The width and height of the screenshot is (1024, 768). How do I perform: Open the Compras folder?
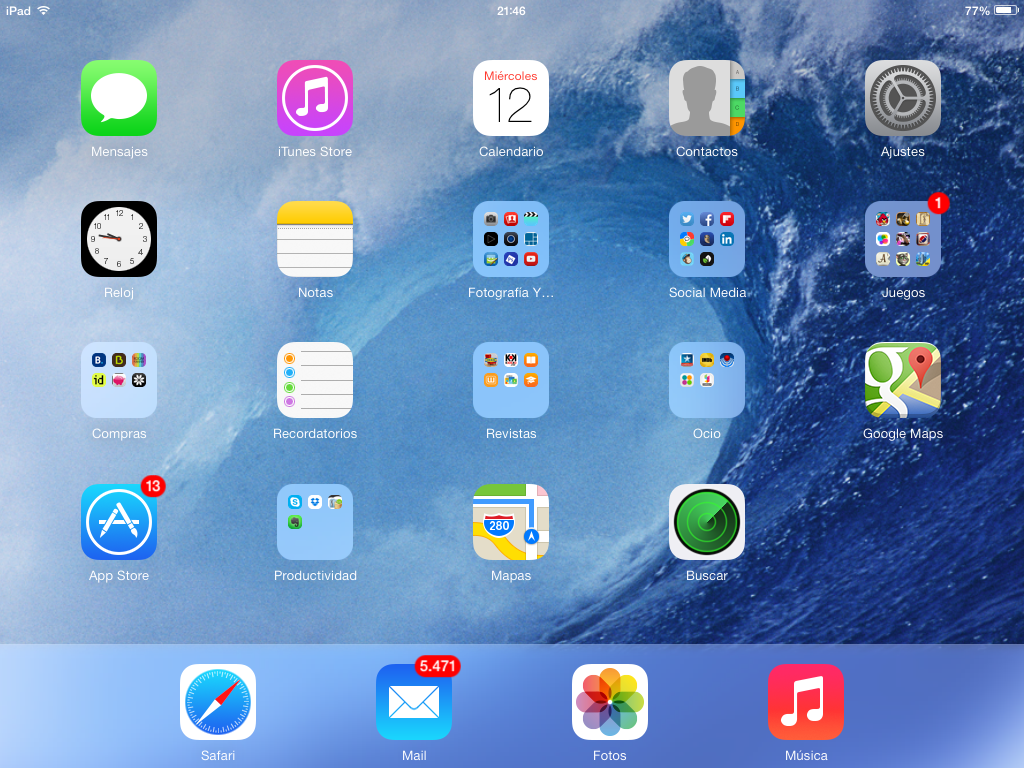119,380
